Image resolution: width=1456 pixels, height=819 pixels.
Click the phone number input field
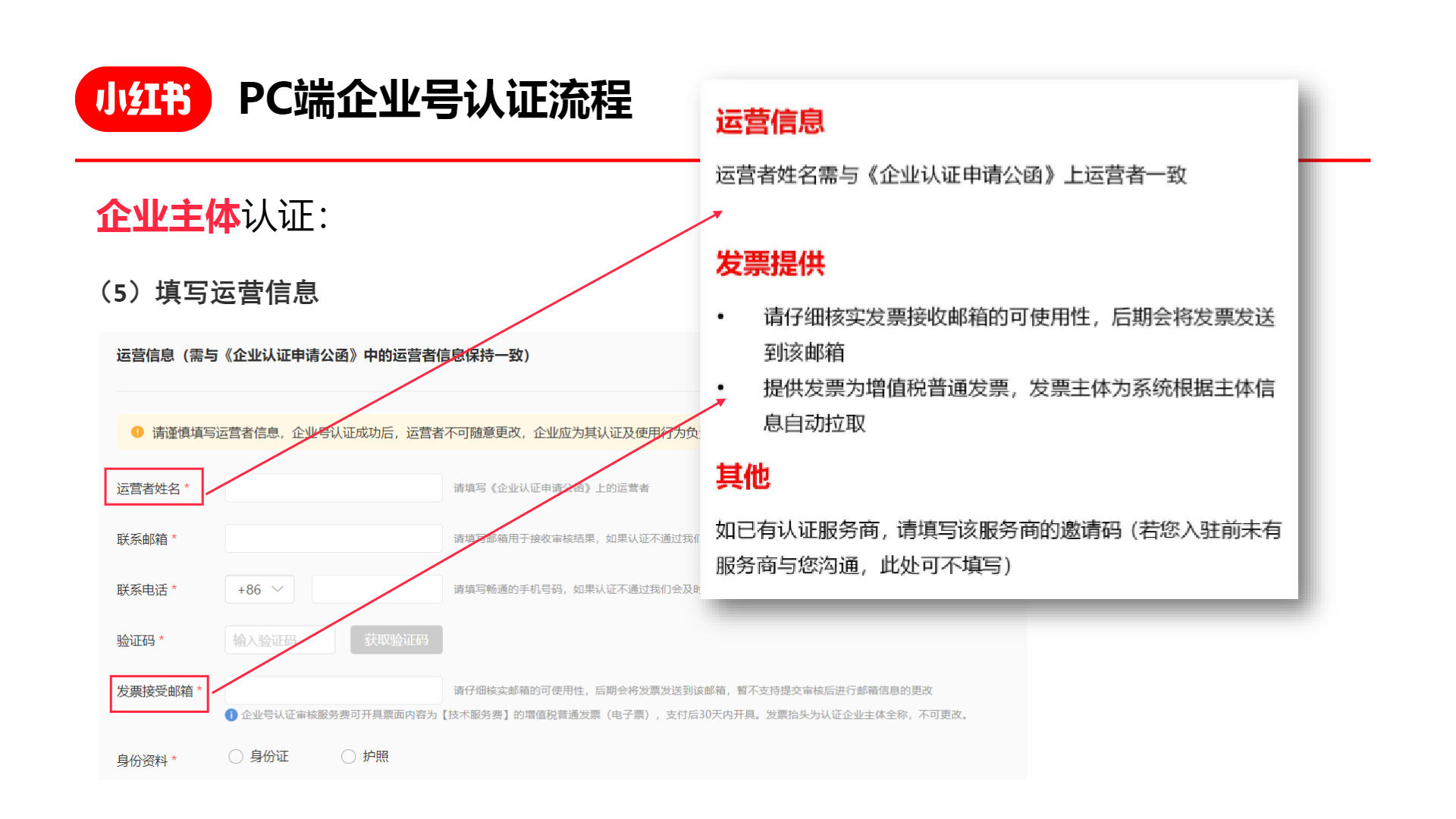[377, 589]
